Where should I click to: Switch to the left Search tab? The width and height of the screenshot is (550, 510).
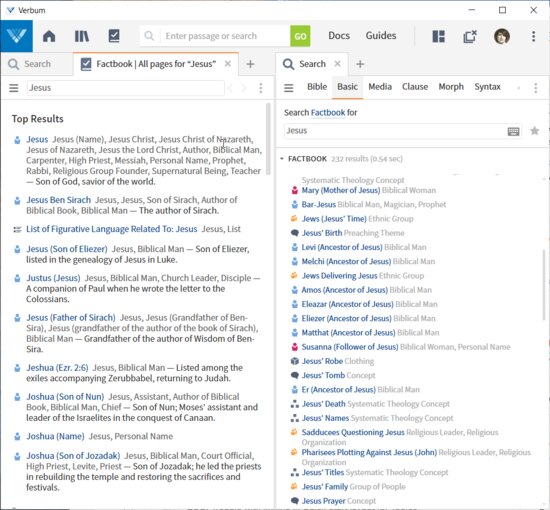coord(30,64)
